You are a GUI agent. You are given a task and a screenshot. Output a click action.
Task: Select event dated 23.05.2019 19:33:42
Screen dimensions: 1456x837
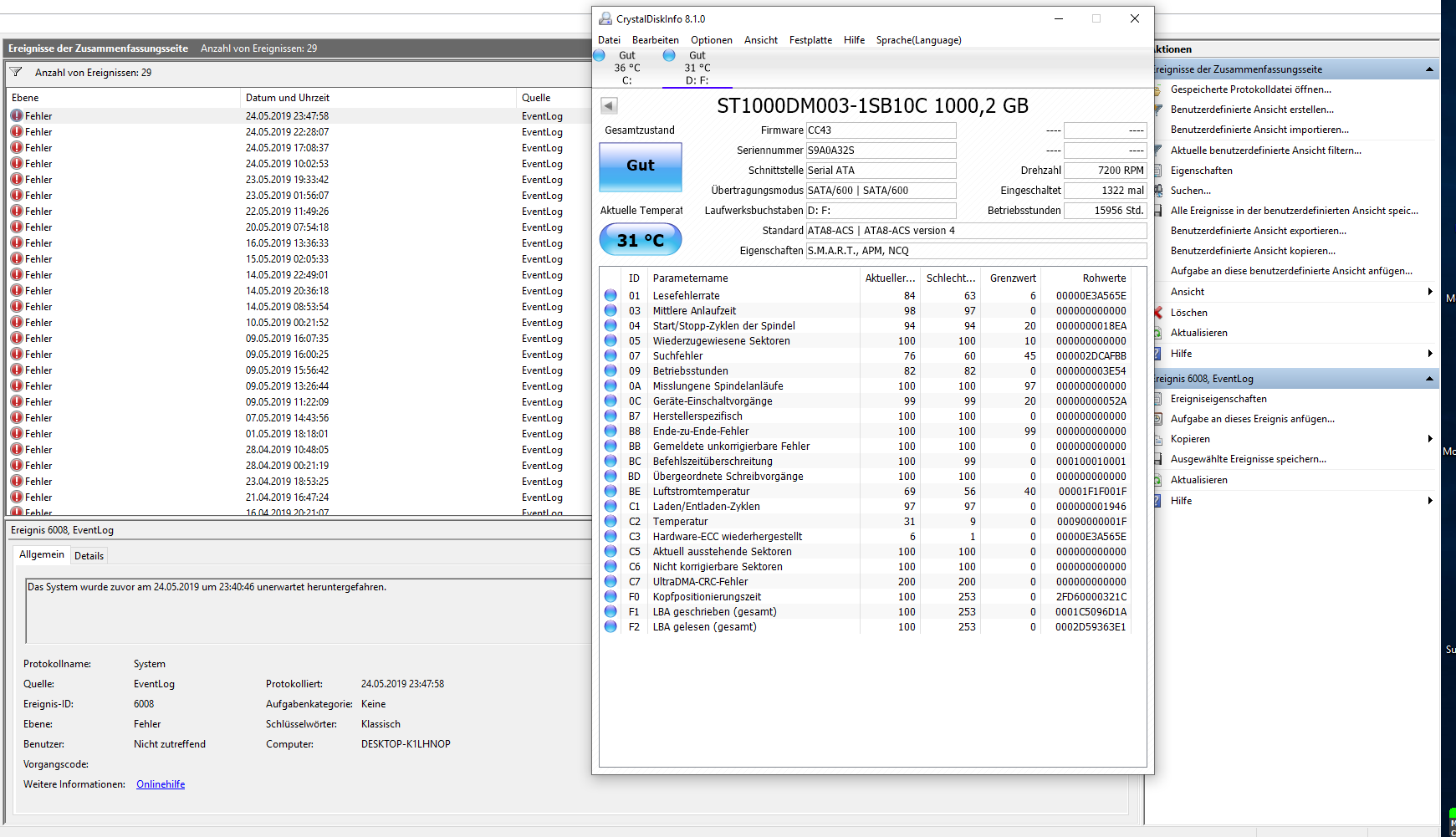click(x=299, y=180)
